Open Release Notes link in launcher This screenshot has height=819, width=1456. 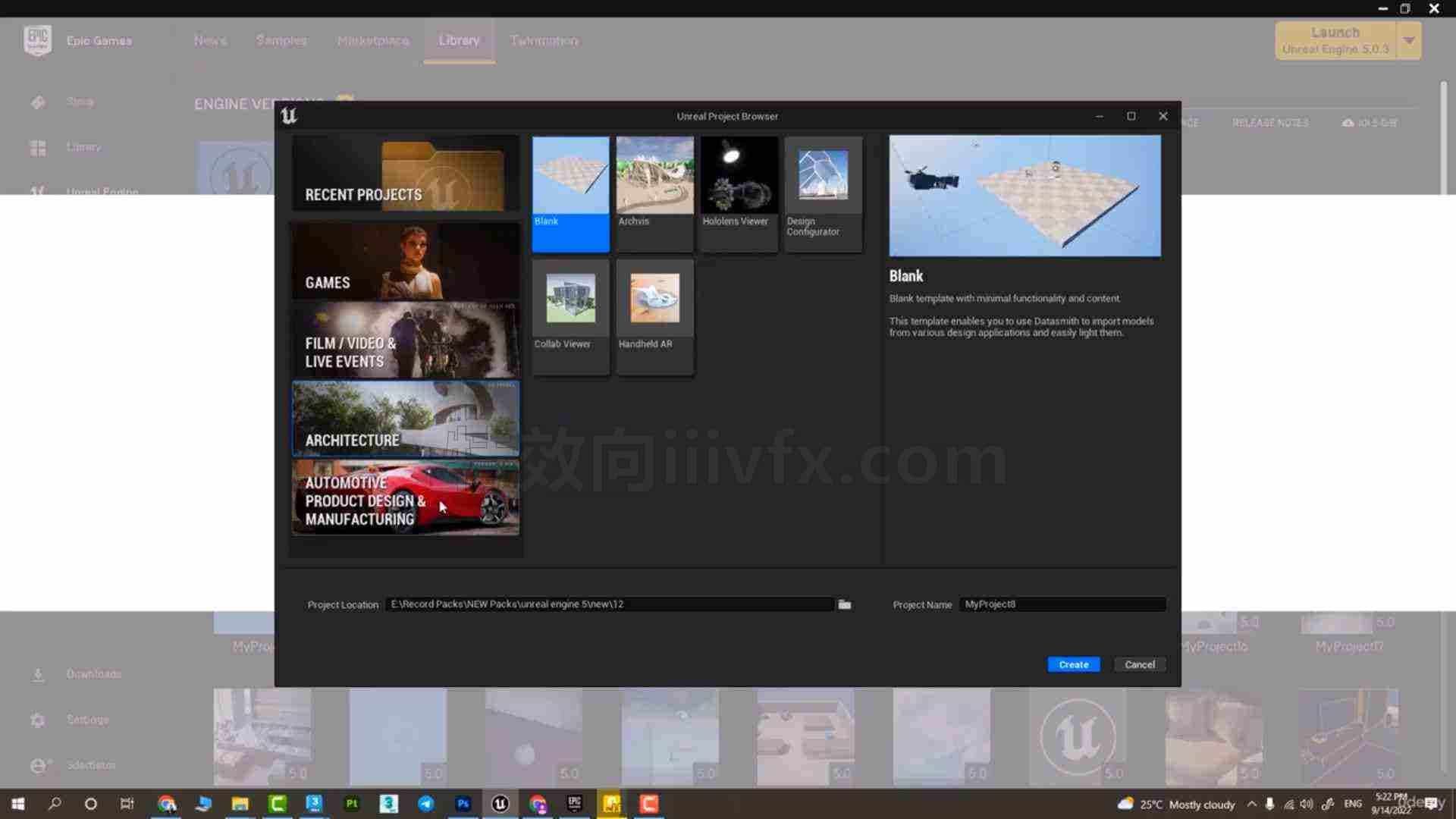pyautogui.click(x=1270, y=123)
